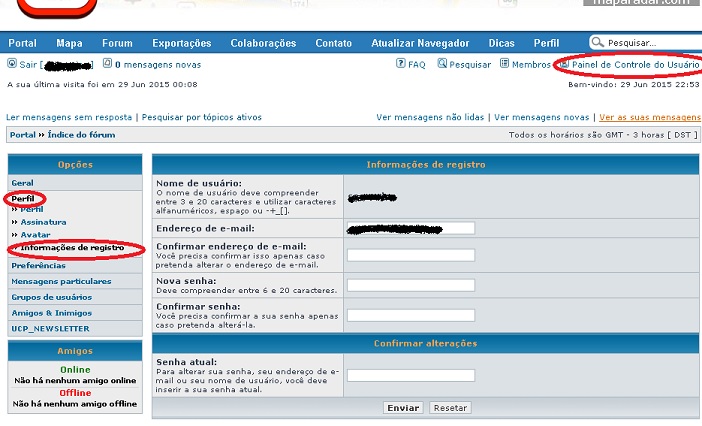The width and height of the screenshot is (702, 426).
Task: Click Pesquisar por tópicos ativos link
Action: (201, 117)
